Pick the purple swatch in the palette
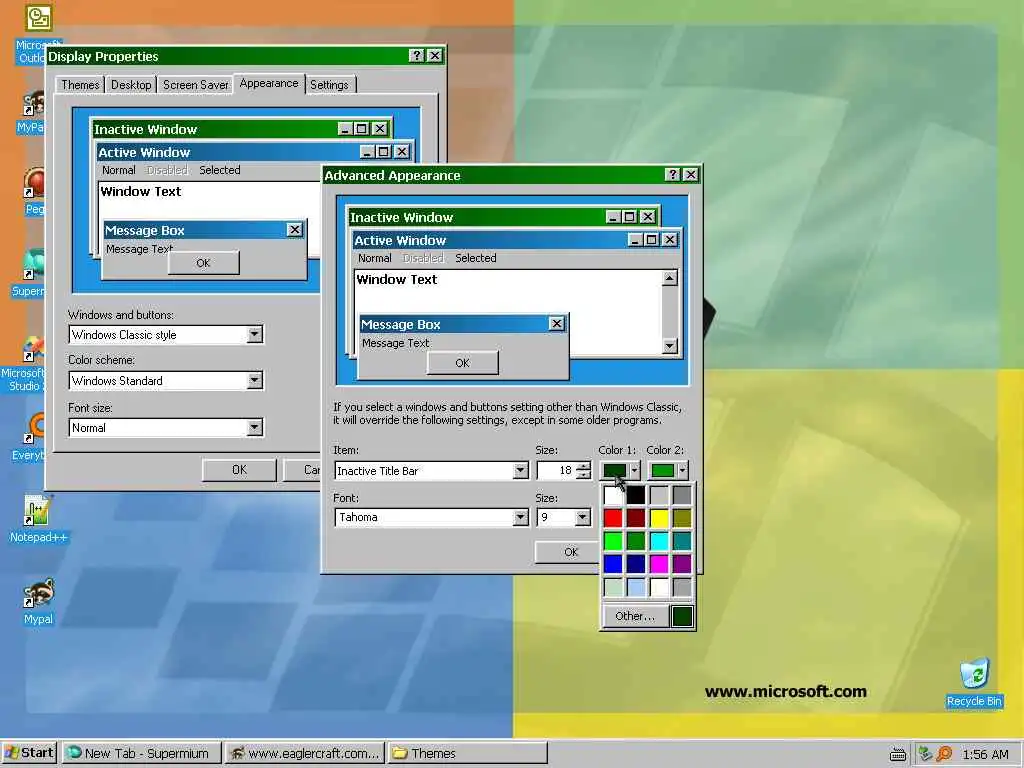This screenshot has width=1024, height=768. (x=682, y=564)
